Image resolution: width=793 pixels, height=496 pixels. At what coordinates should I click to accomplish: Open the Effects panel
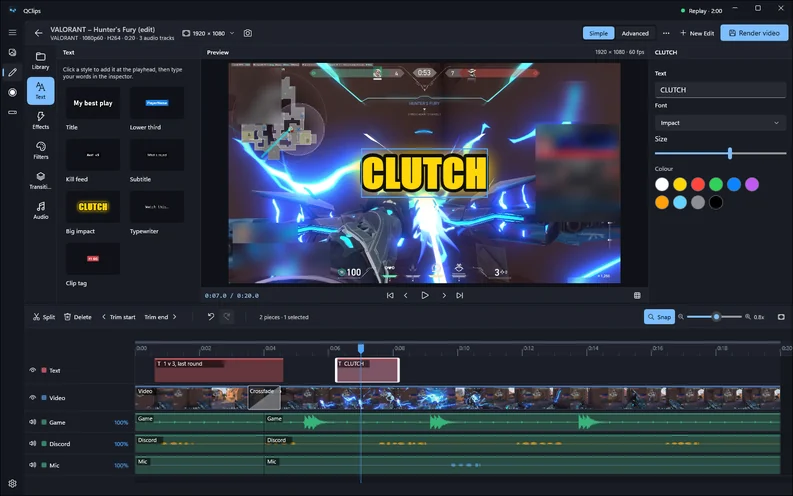(40, 121)
